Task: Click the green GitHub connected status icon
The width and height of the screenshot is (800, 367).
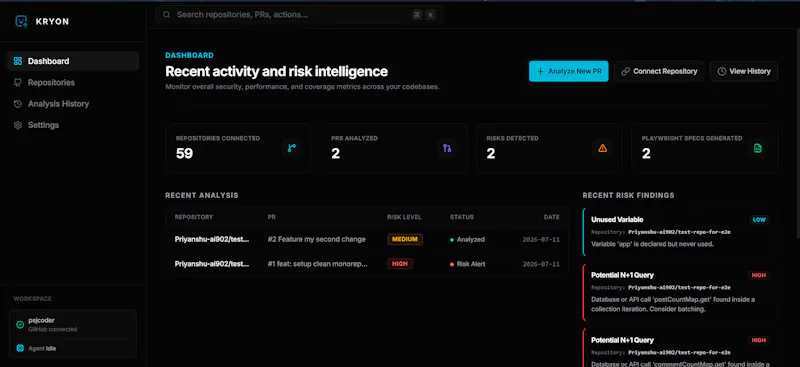Action: (20, 325)
